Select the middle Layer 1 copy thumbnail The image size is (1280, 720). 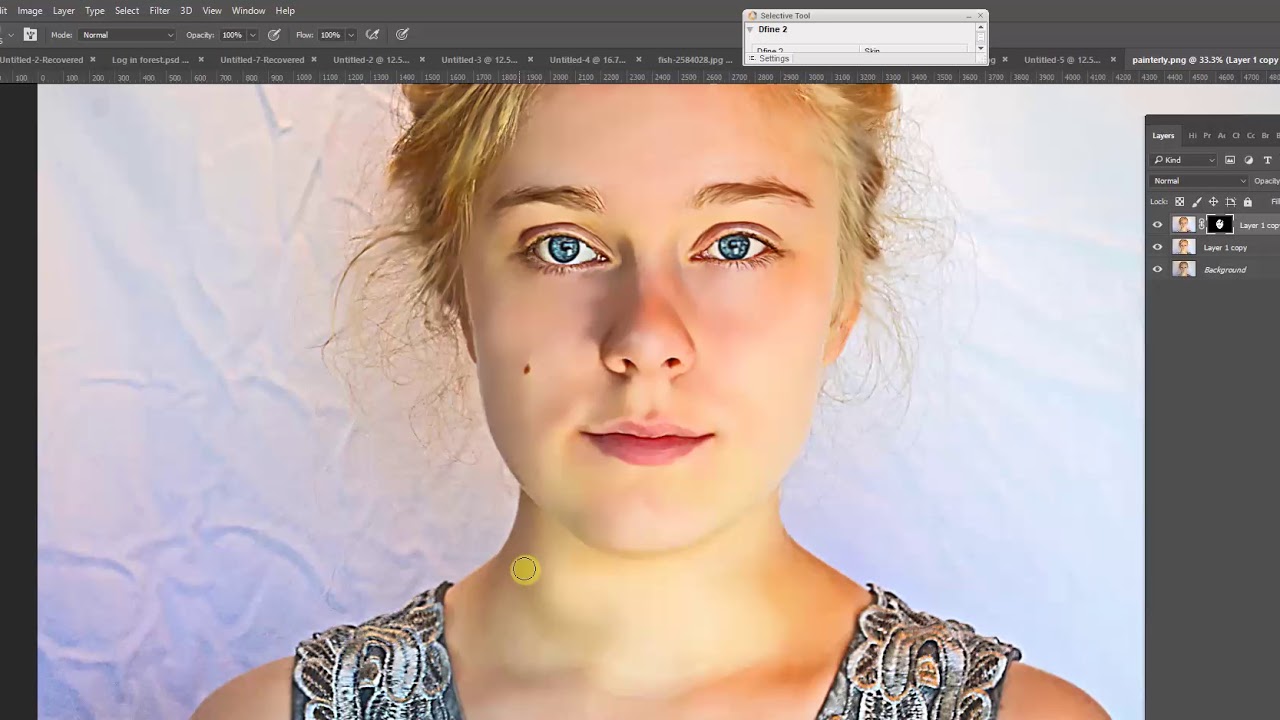pyautogui.click(x=1184, y=247)
